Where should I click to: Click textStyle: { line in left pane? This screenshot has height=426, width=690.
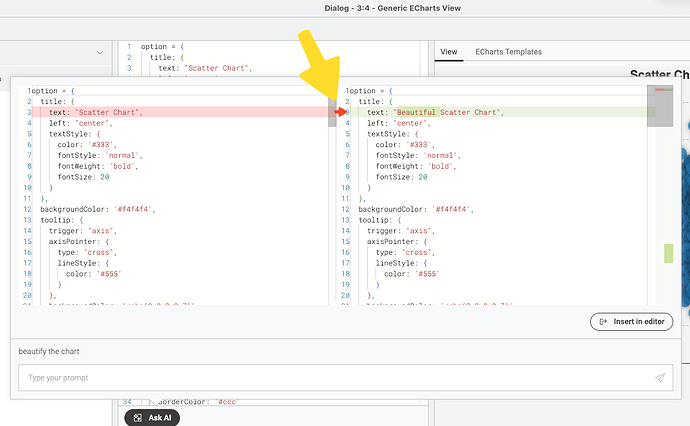pyautogui.click(x=74, y=134)
